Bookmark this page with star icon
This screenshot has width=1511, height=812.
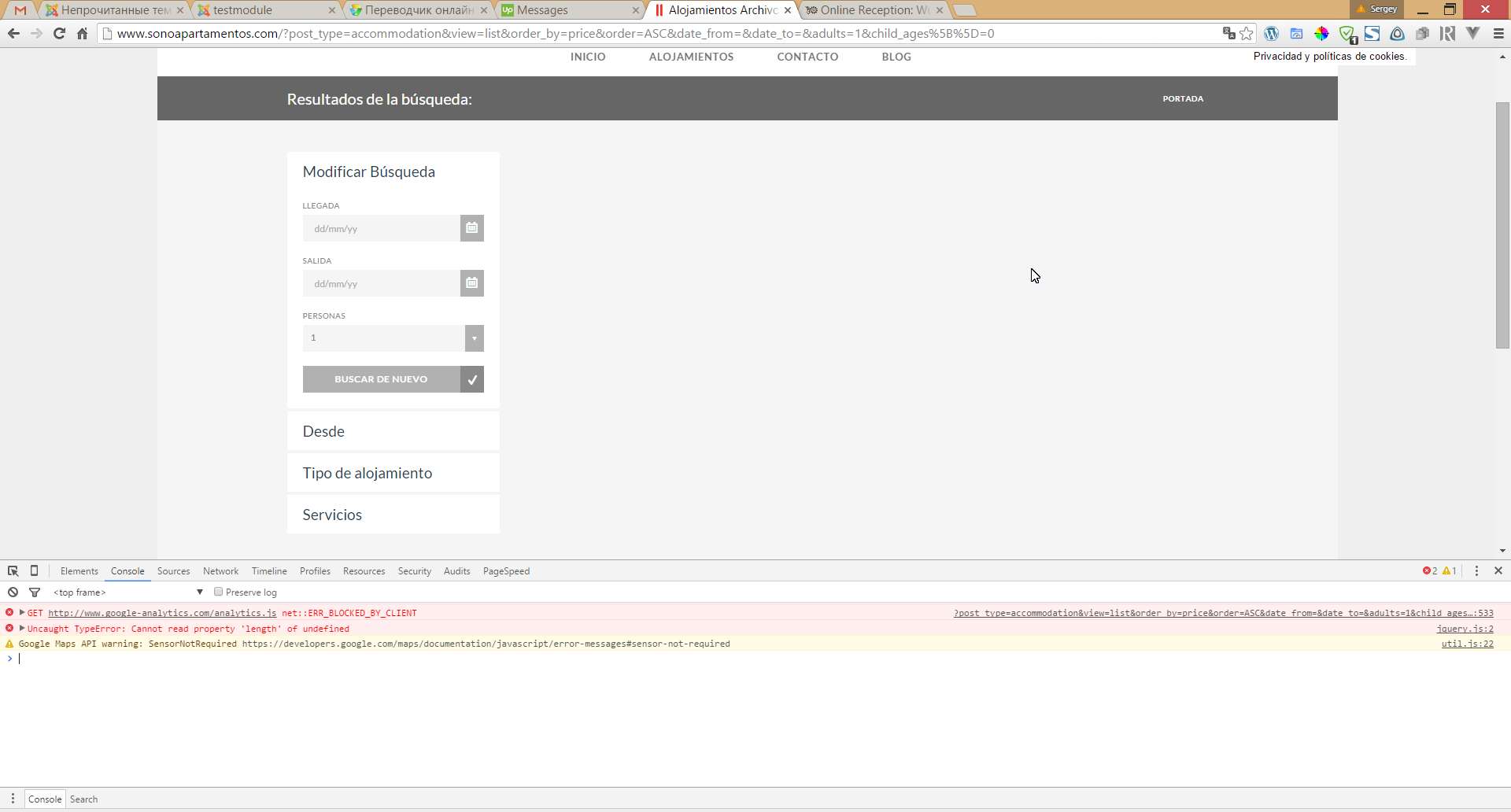click(x=1247, y=33)
